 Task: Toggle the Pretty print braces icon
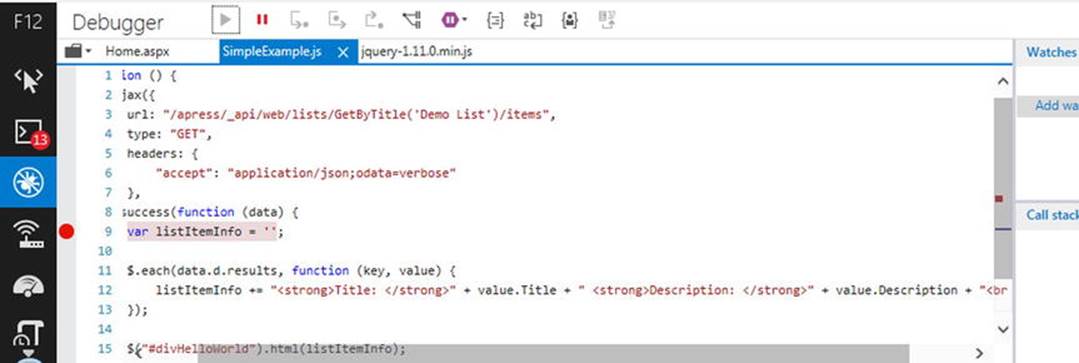[494, 20]
